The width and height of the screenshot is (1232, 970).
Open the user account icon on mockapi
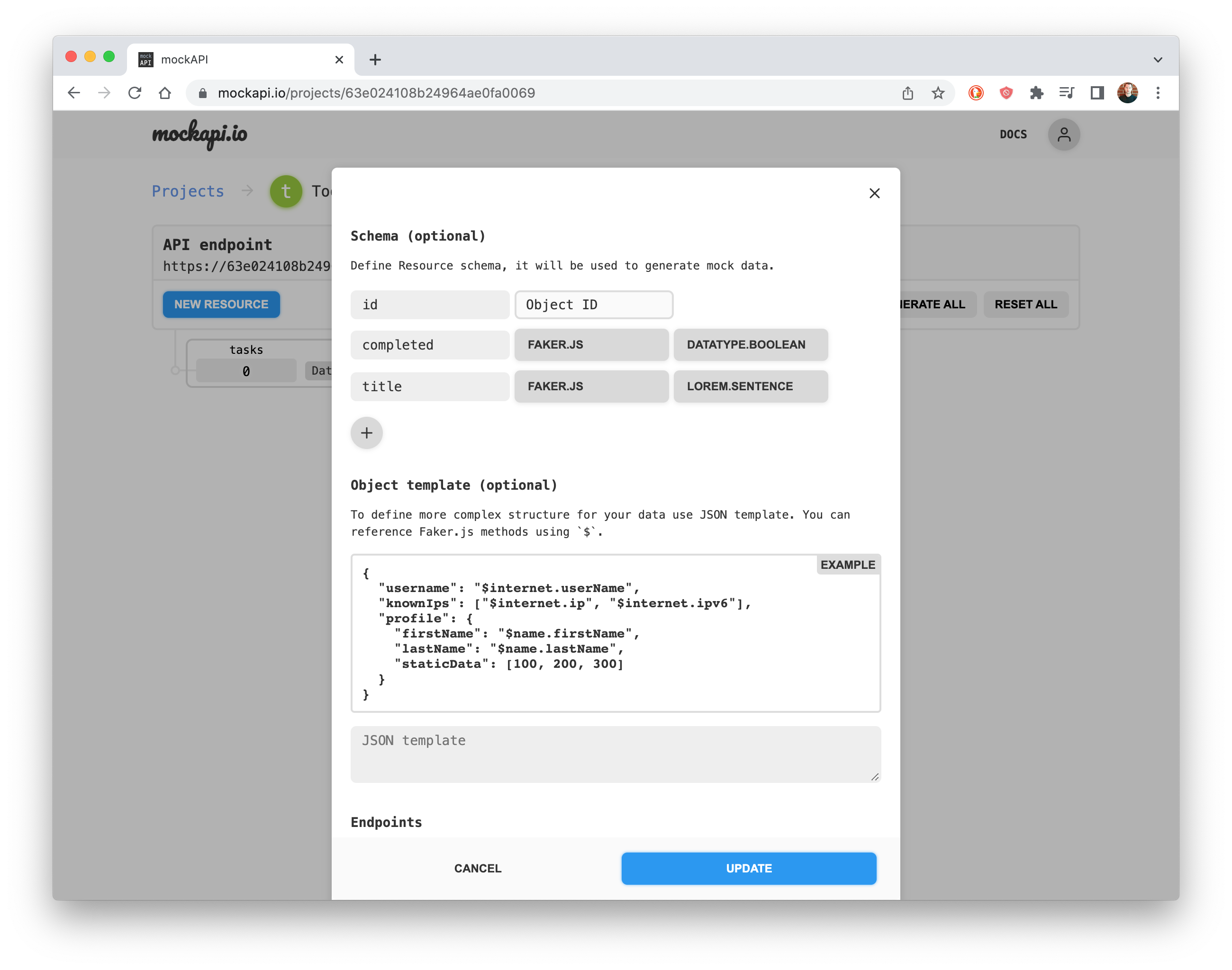pyautogui.click(x=1064, y=135)
